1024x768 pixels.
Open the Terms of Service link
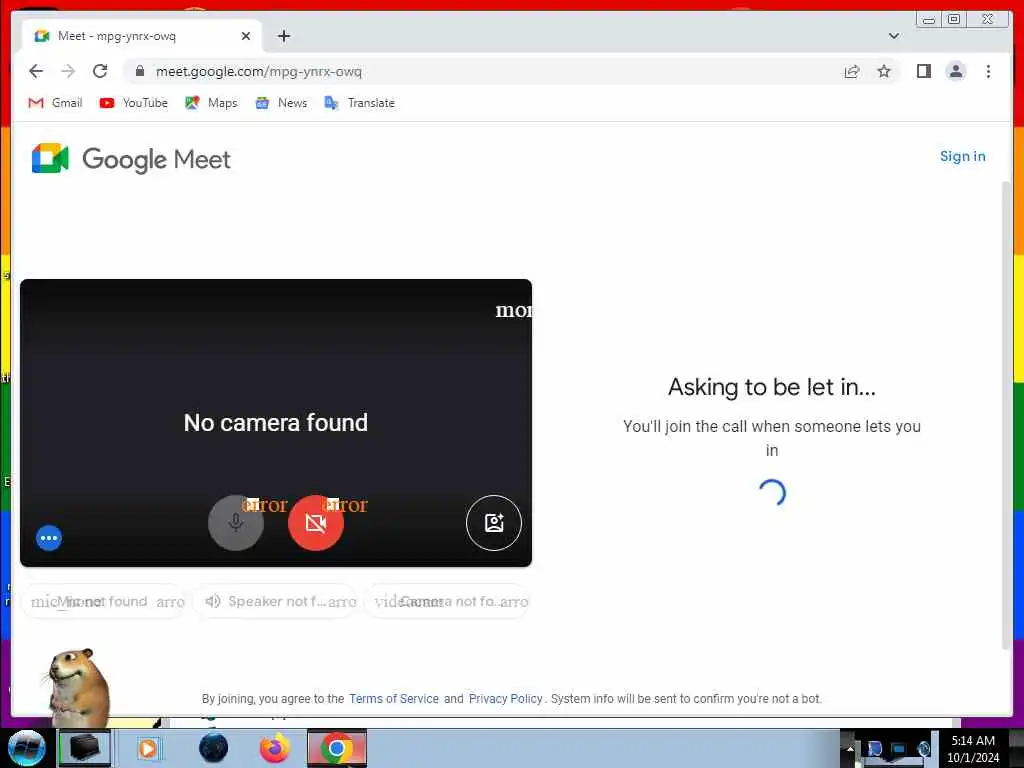pyautogui.click(x=394, y=698)
